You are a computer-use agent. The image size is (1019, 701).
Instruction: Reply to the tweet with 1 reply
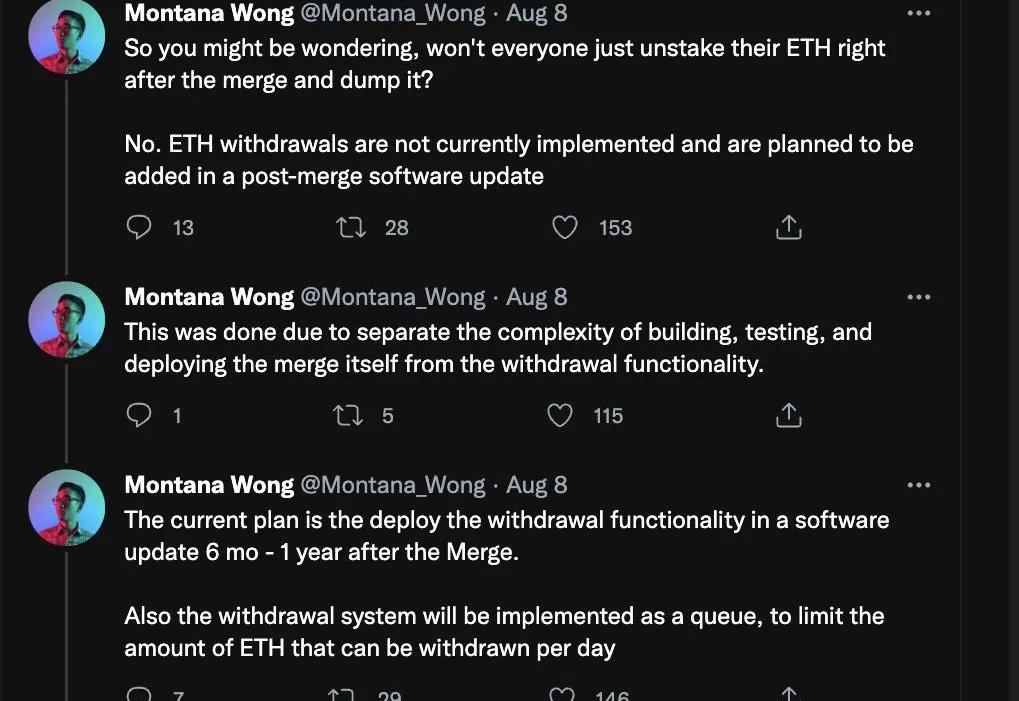pos(139,415)
